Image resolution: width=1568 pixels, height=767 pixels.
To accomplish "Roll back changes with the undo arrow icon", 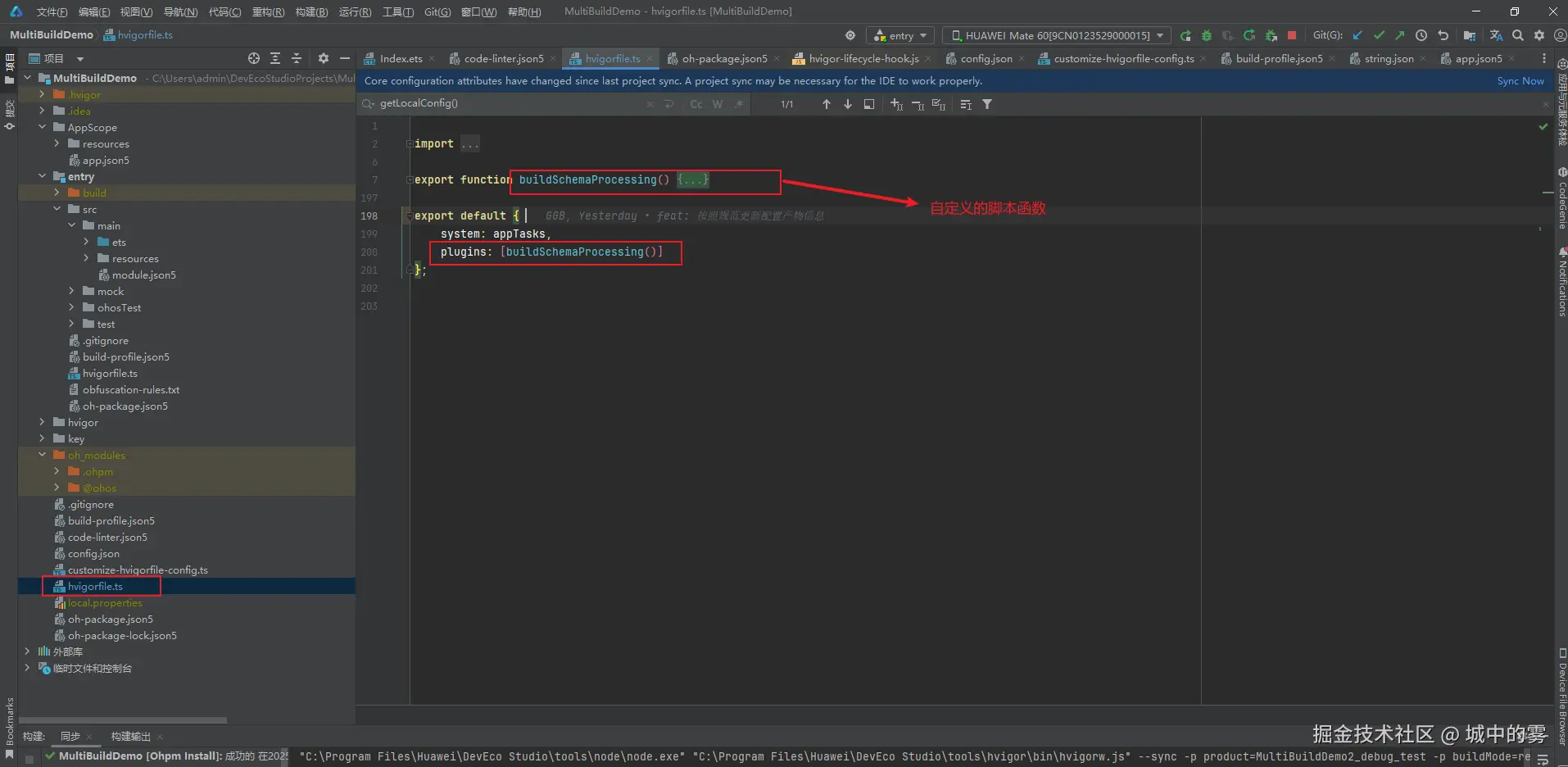I will coord(1443,35).
